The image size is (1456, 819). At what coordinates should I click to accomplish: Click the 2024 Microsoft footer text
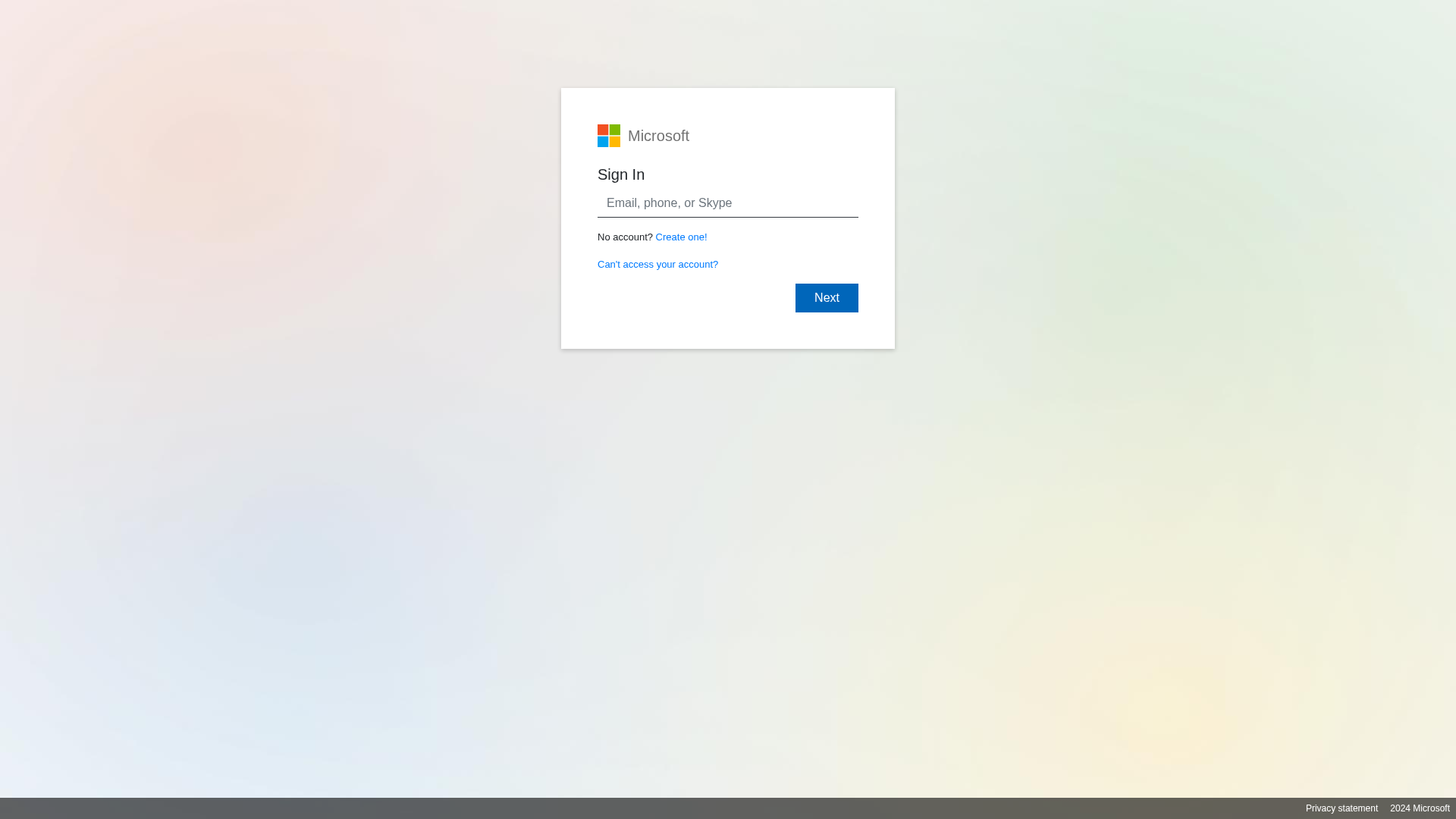point(1420,808)
